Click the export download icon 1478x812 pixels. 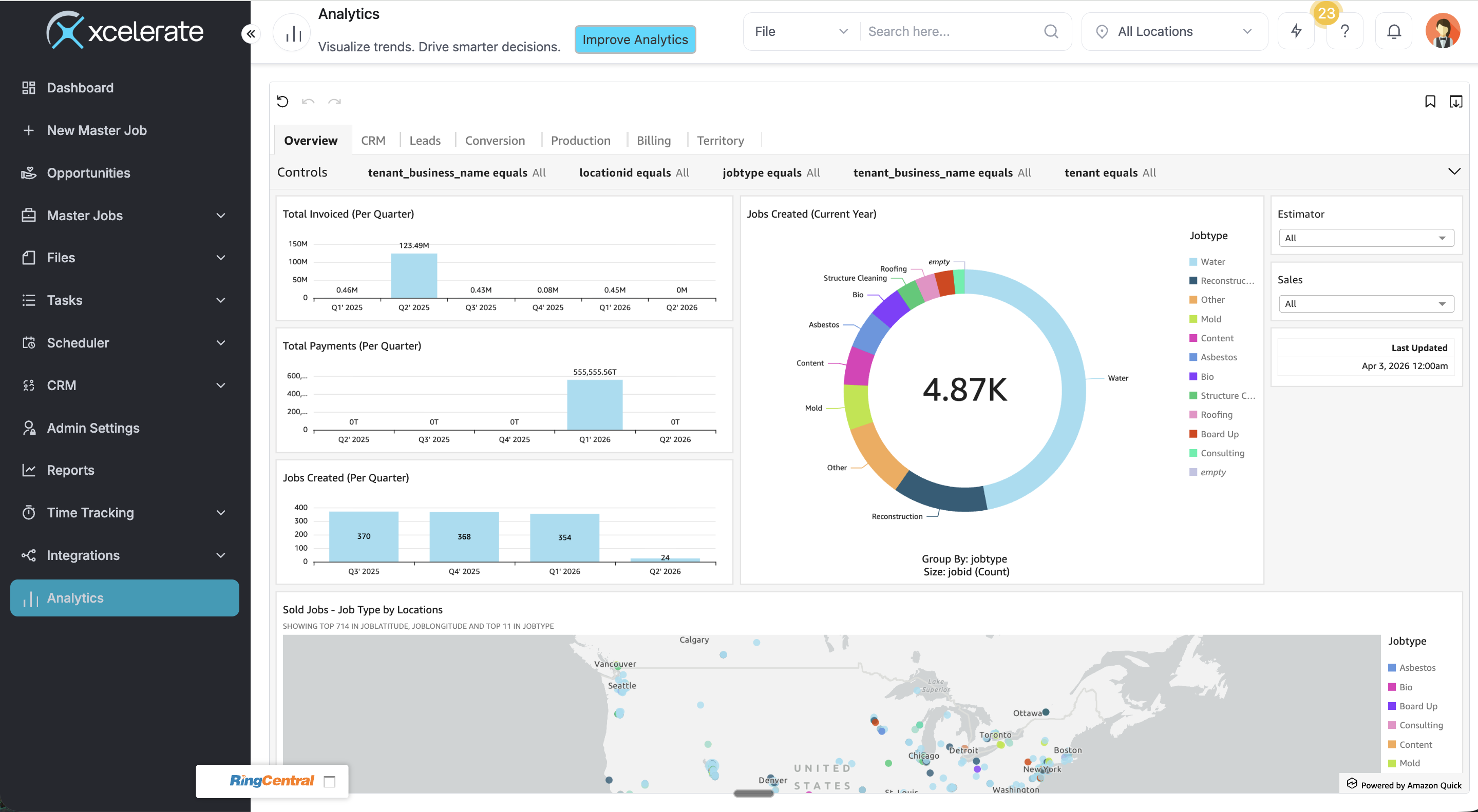[x=1455, y=102]
